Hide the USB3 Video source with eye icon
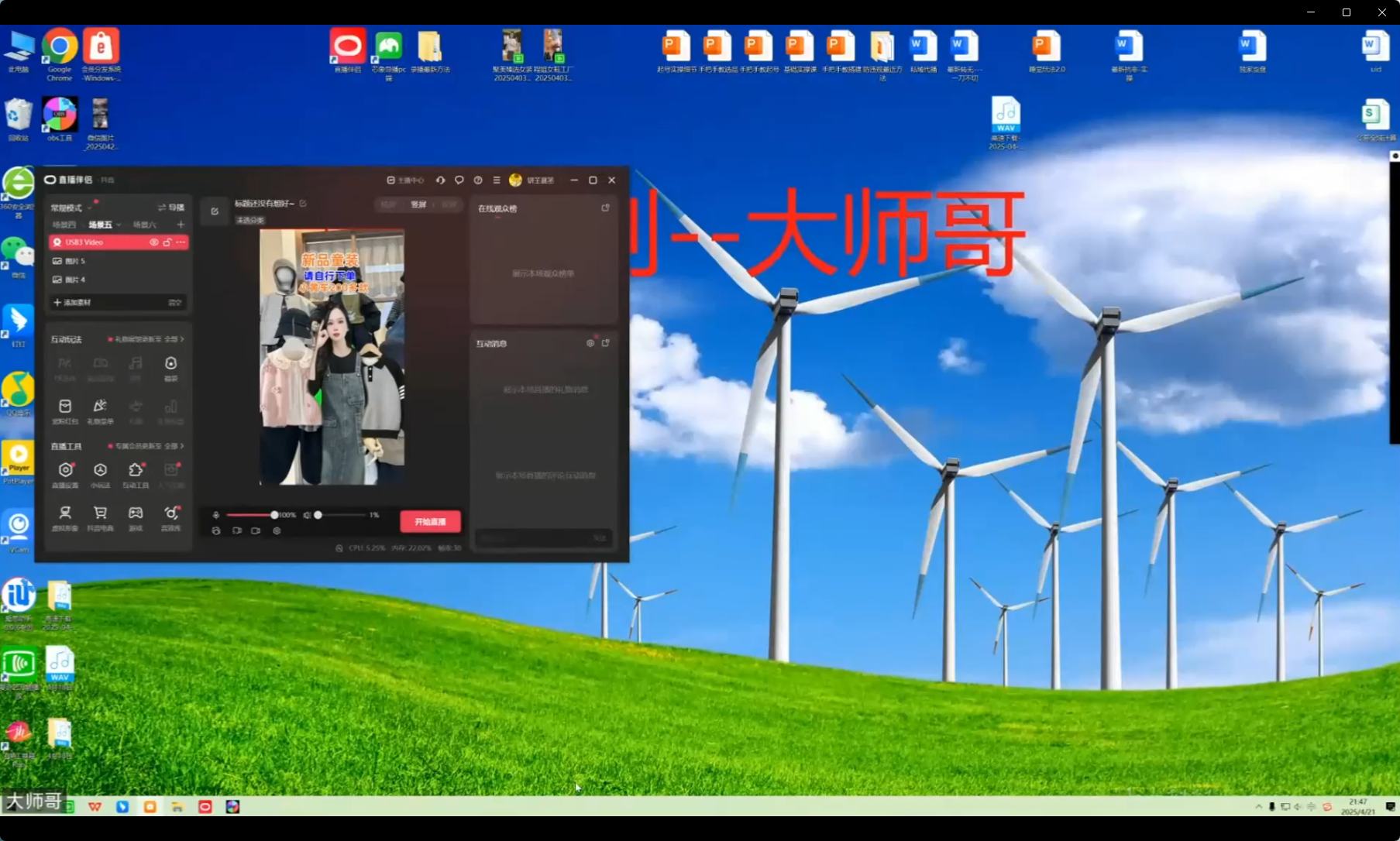This screenshot has width=1400, height=841. point(153,242)
